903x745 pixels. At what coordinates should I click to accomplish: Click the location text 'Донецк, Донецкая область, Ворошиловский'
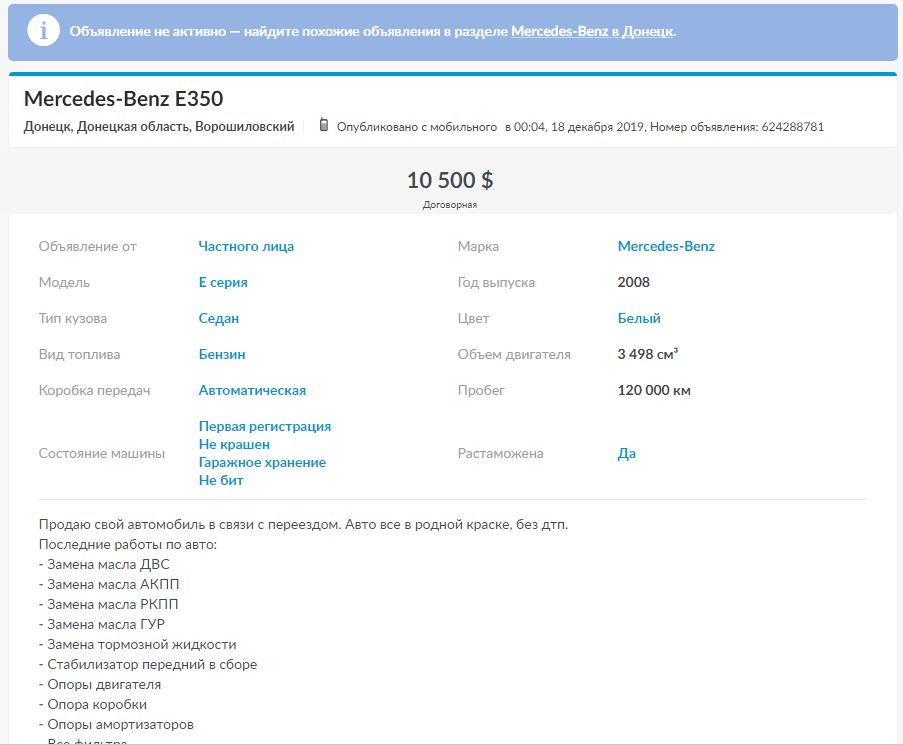tap(159, 127)
